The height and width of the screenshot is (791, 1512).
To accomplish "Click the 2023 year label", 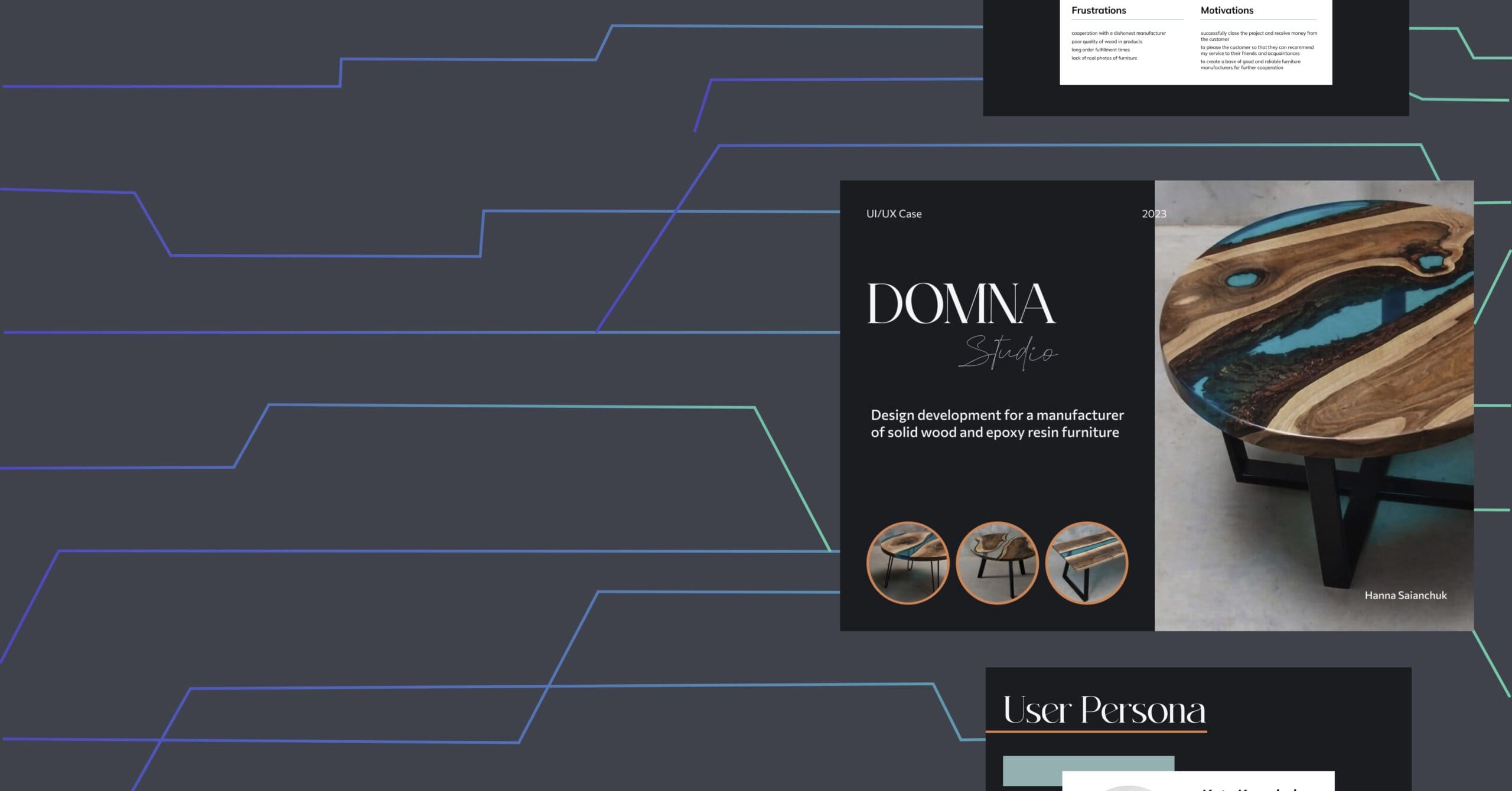I will tap(1154, 214).
